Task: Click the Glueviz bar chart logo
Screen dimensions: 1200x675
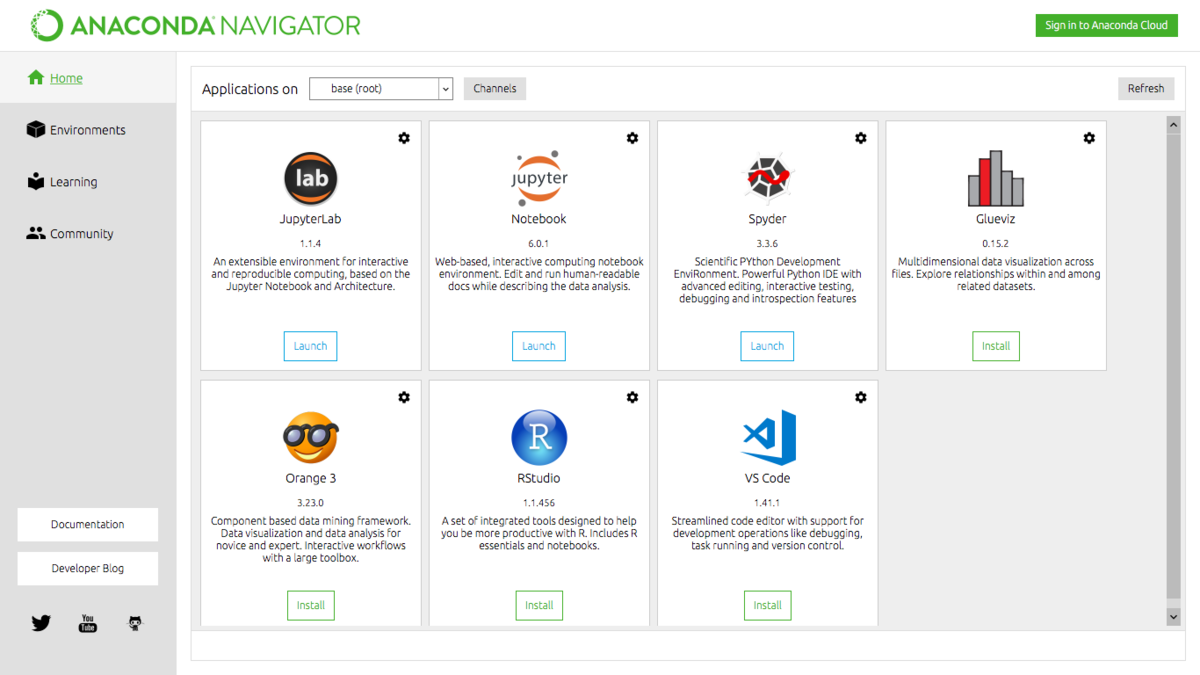Action: coord(996,179)
